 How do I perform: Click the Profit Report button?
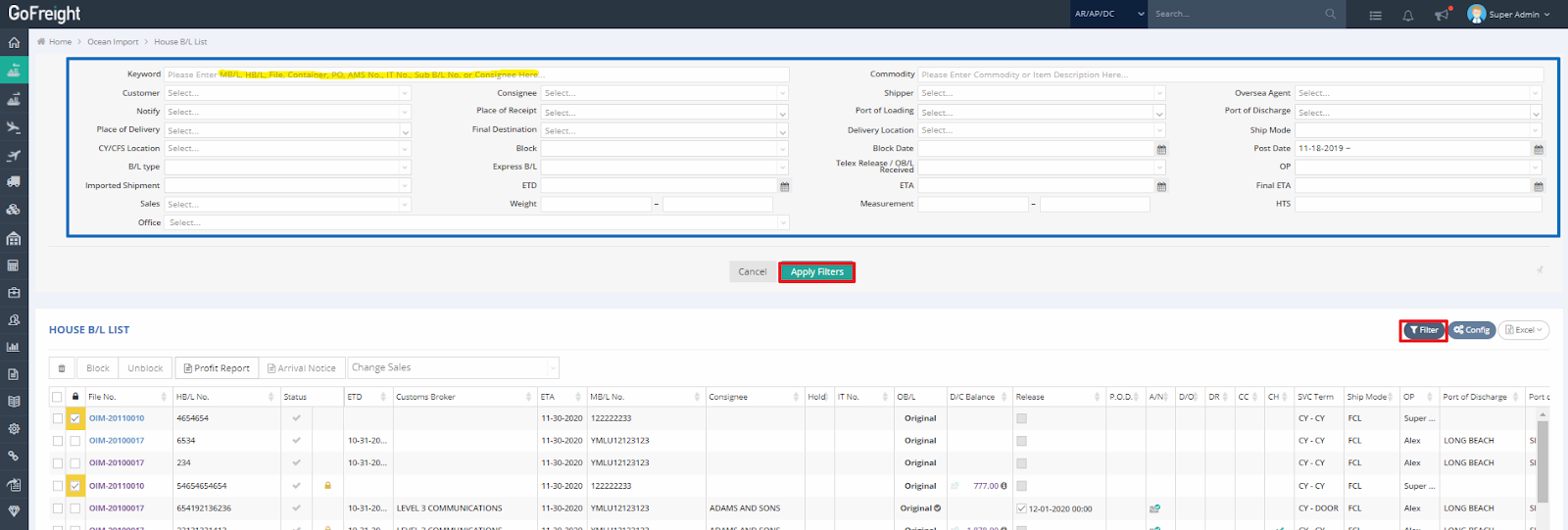[x=217, y=368]
